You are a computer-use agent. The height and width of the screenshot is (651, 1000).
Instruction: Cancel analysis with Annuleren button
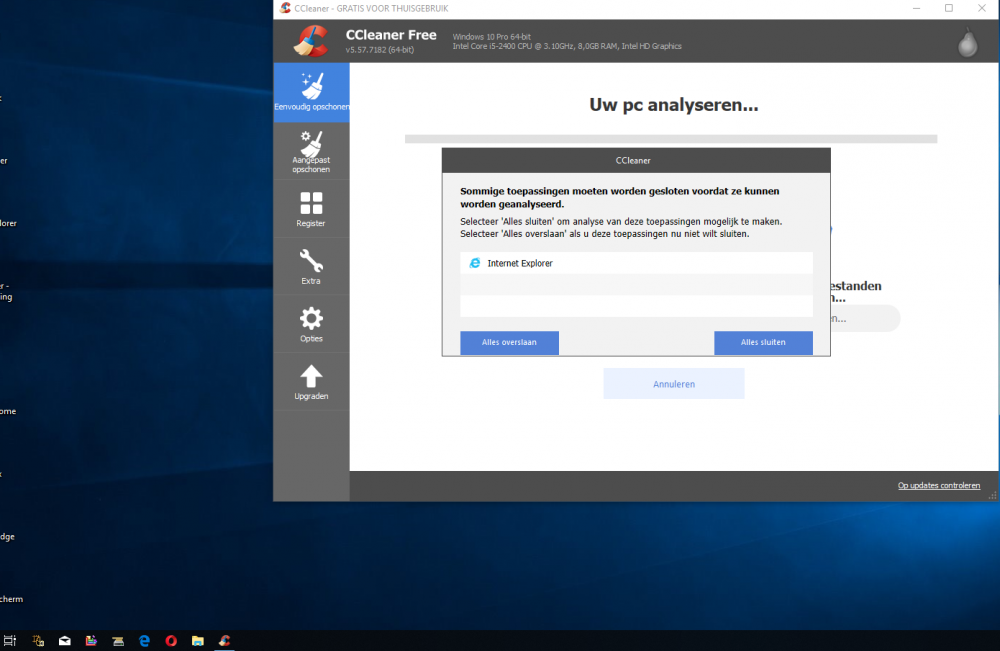(x=673, y=384)
